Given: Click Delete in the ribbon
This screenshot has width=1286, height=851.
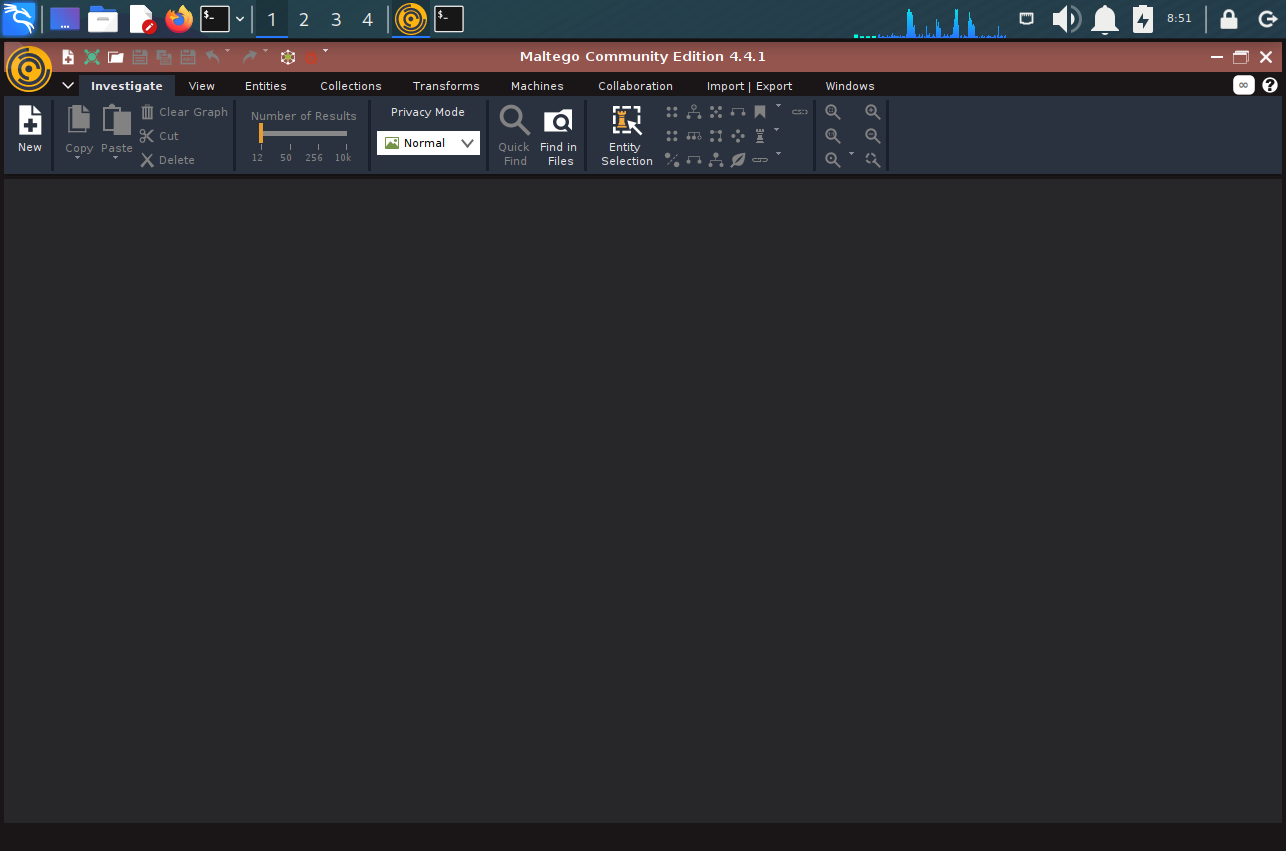Looking at the screenshot, I should (x=168, y=160).
